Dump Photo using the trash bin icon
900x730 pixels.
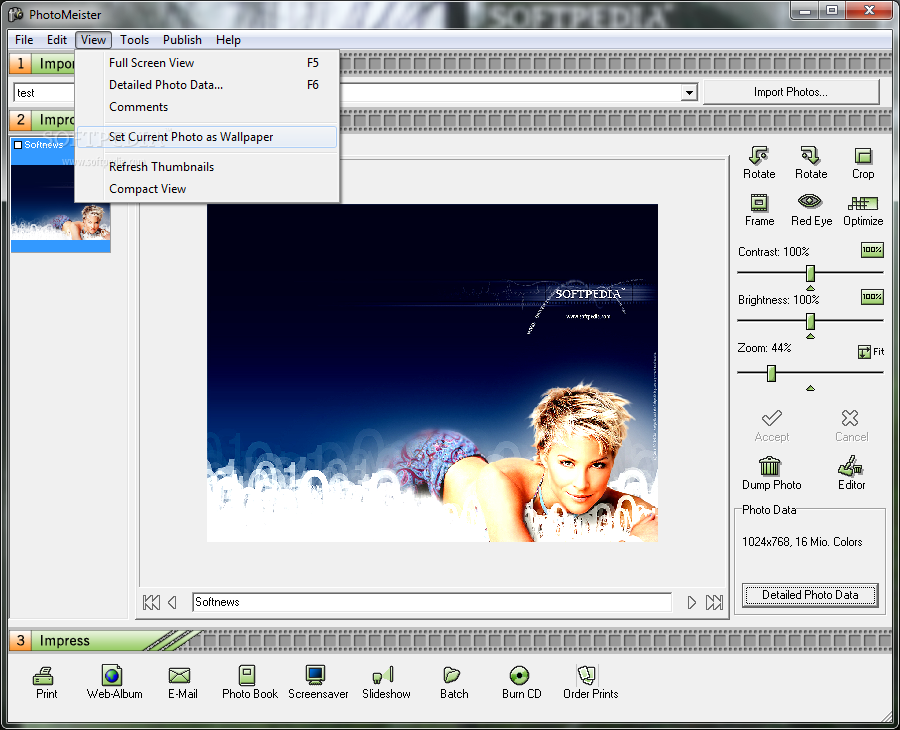pos(770,466)
